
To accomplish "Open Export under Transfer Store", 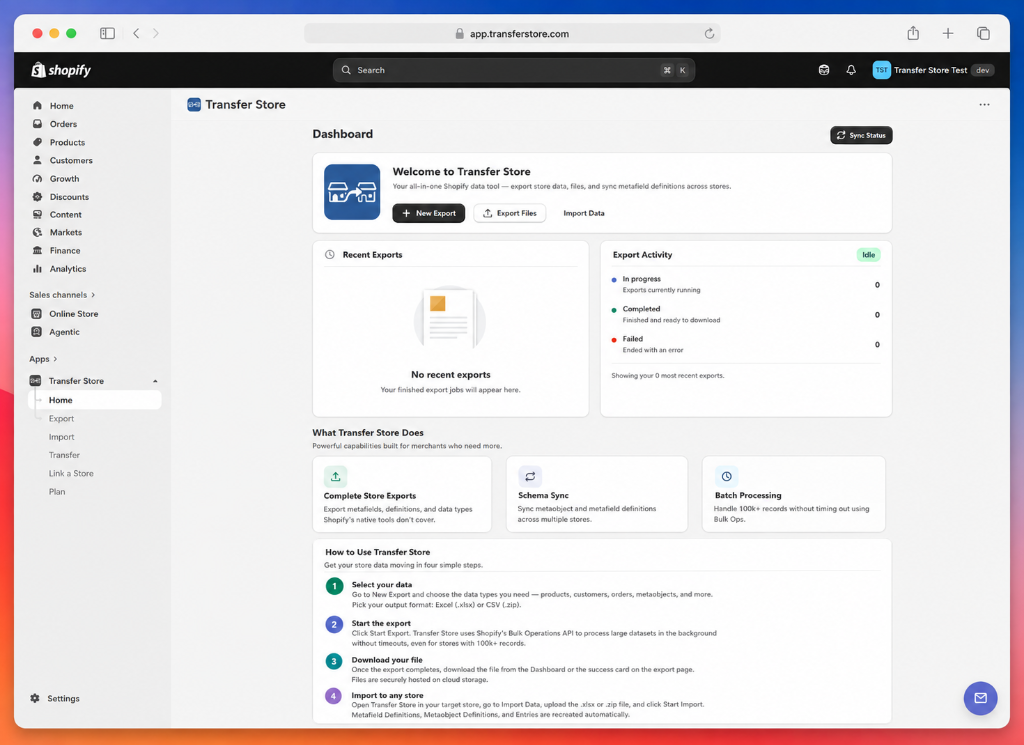I will (61, 419).
